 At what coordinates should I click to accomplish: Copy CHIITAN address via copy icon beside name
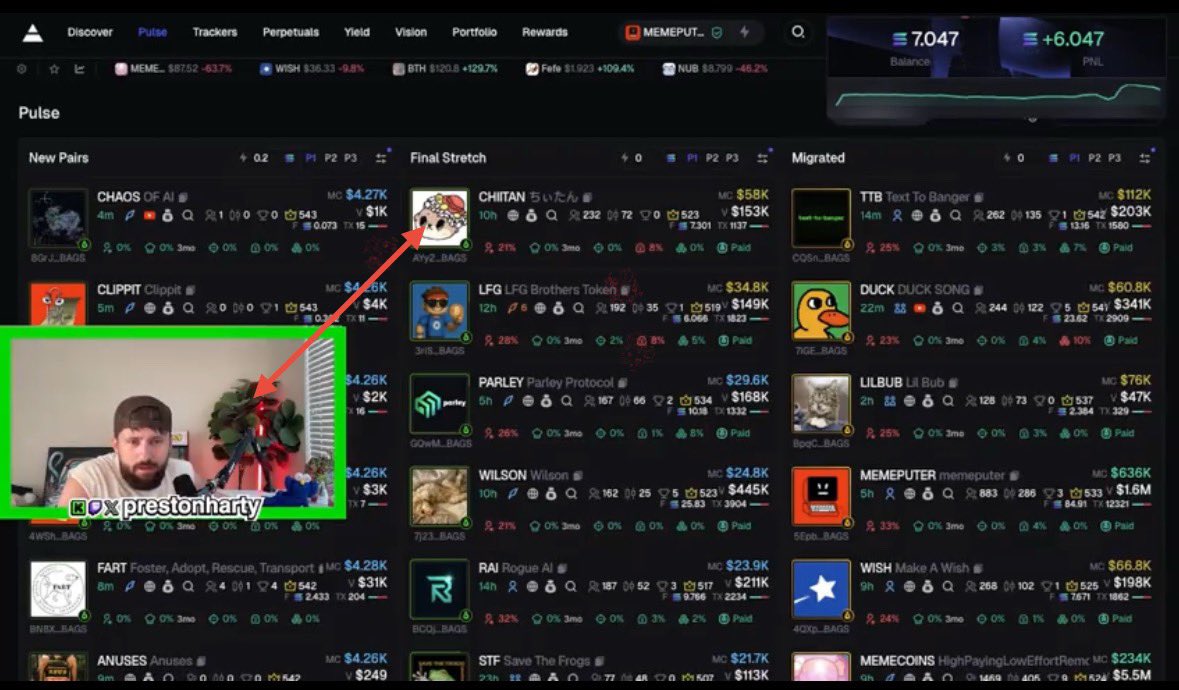(x=587, y=198)
